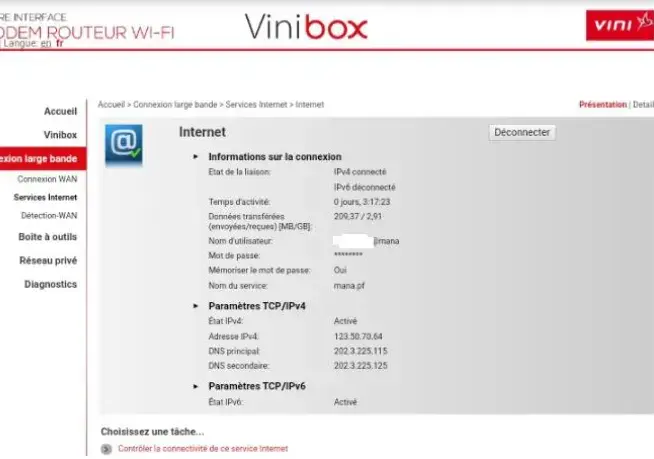Click the Vinibox title logo

tap(308, 26)
